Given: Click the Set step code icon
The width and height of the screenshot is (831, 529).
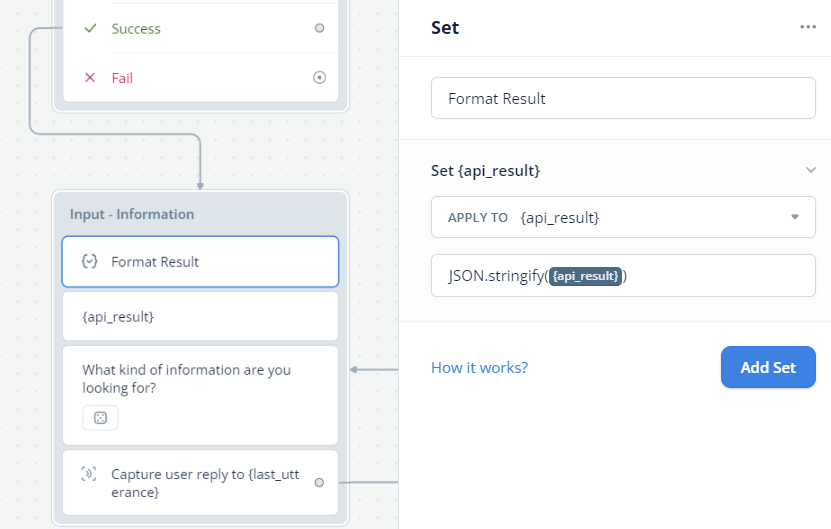Looking at the screenshot, I should pos(90,261).
